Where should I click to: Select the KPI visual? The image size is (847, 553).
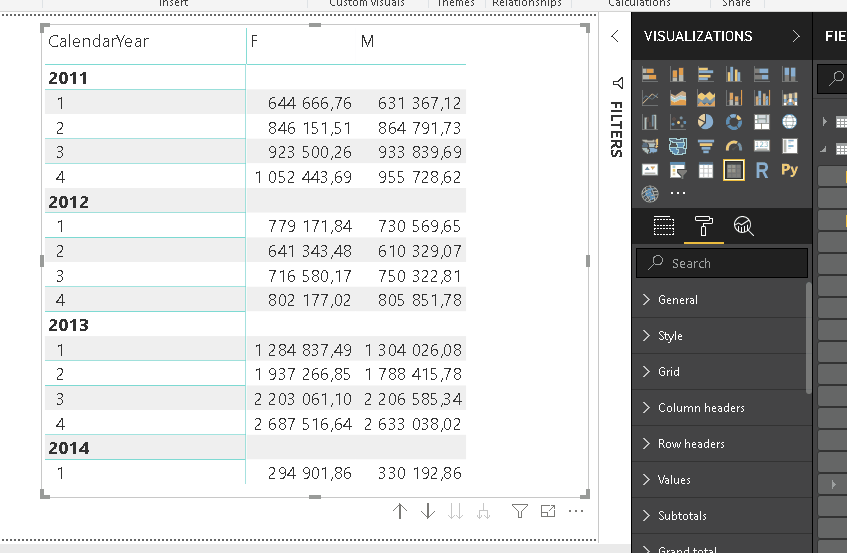coord(649,170)
